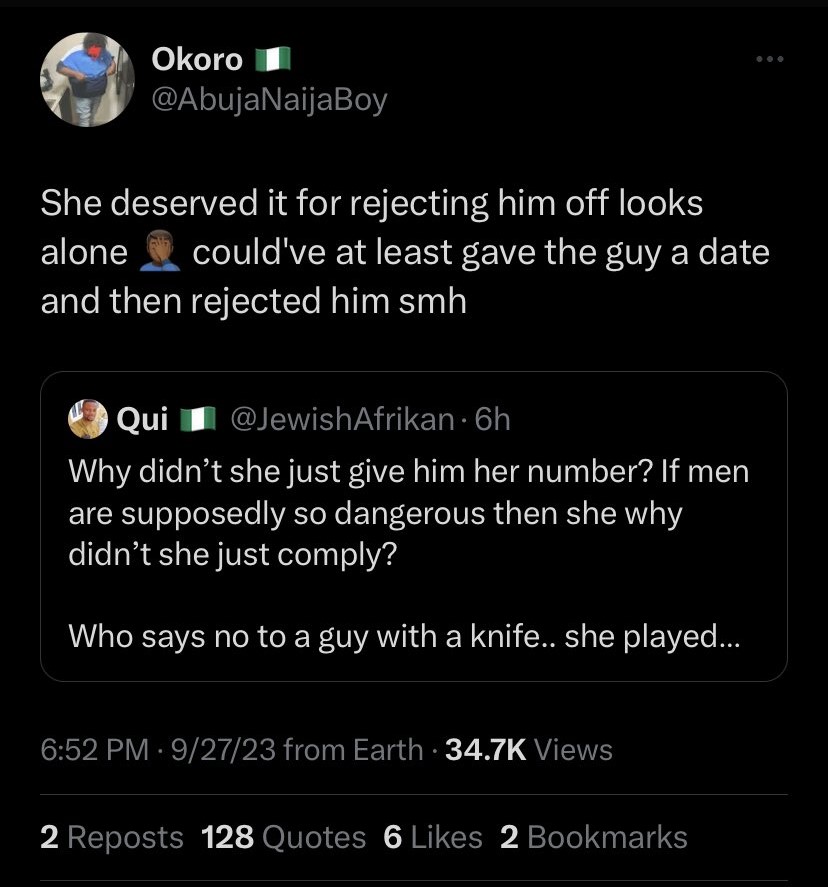Click the 6:52 PM post timestamp
The height and width of the screenshot is (887, 828).
[x=94, y=749]
